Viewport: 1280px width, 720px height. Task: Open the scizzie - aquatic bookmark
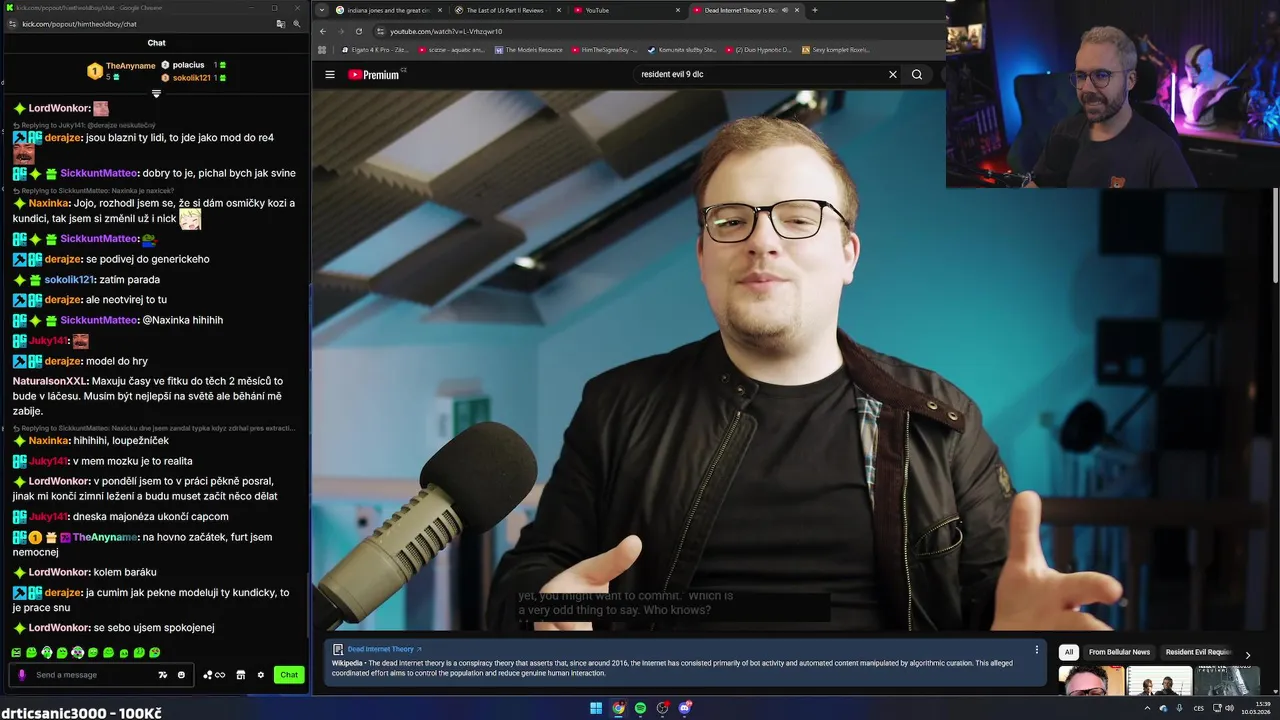451,49
